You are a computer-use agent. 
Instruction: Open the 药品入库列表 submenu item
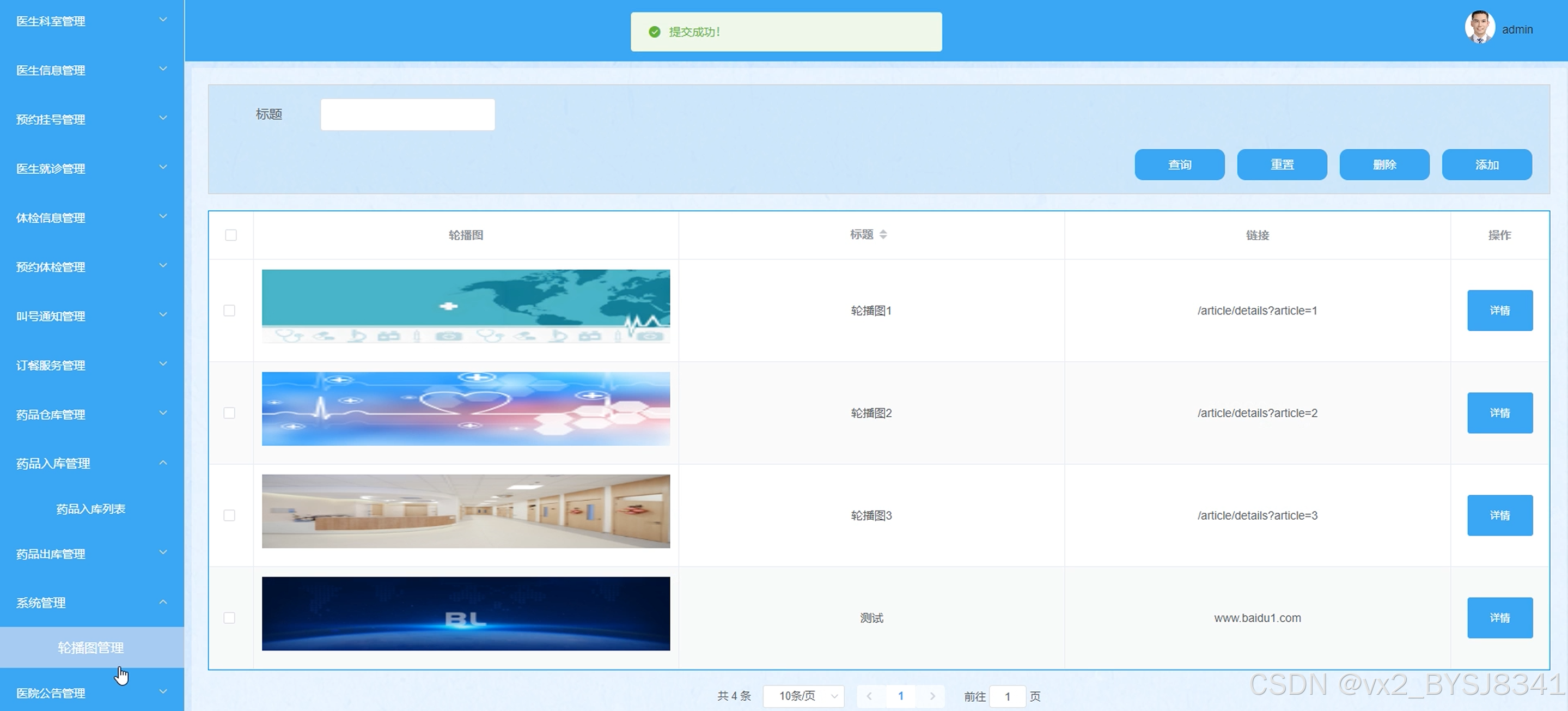pyautogui.click(x=91, y=509)
